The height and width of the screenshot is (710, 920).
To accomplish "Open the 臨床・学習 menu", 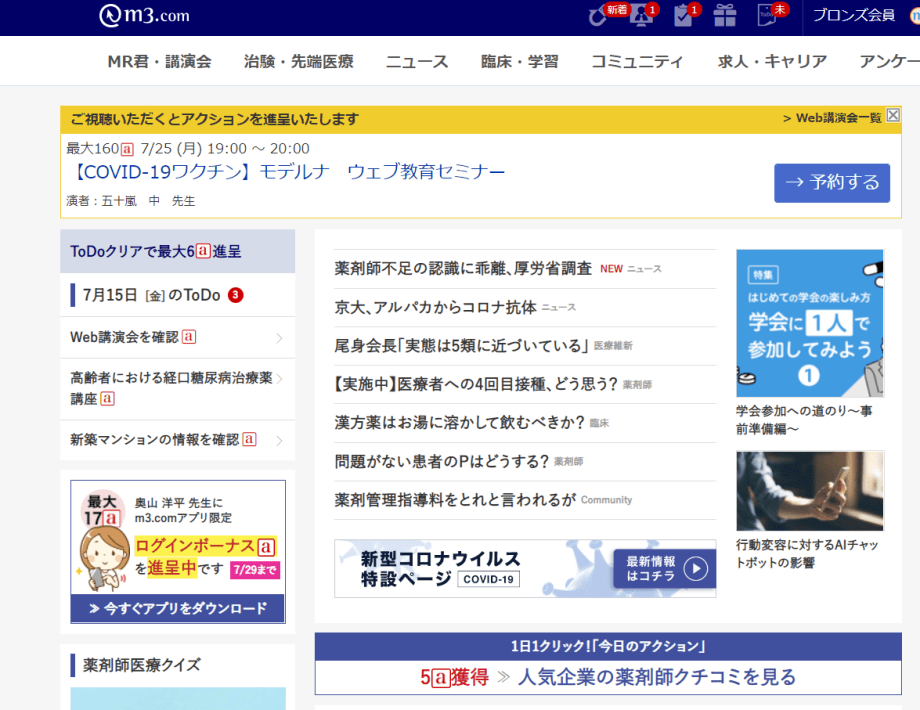I will tap(519, 61).
